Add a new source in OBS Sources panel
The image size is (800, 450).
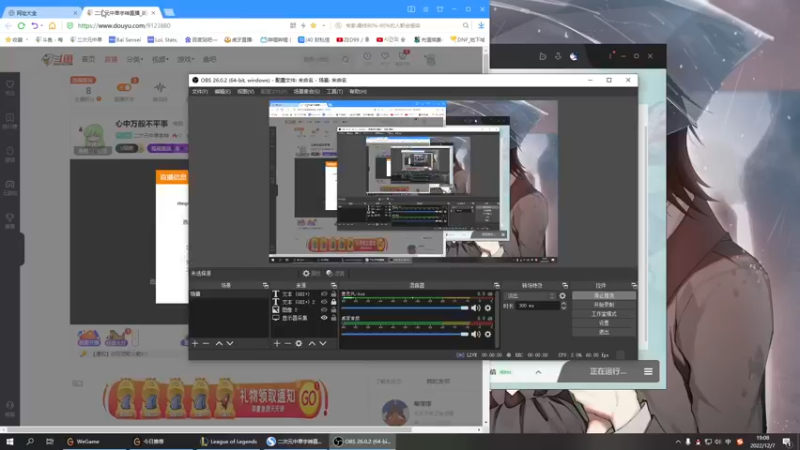277,343
